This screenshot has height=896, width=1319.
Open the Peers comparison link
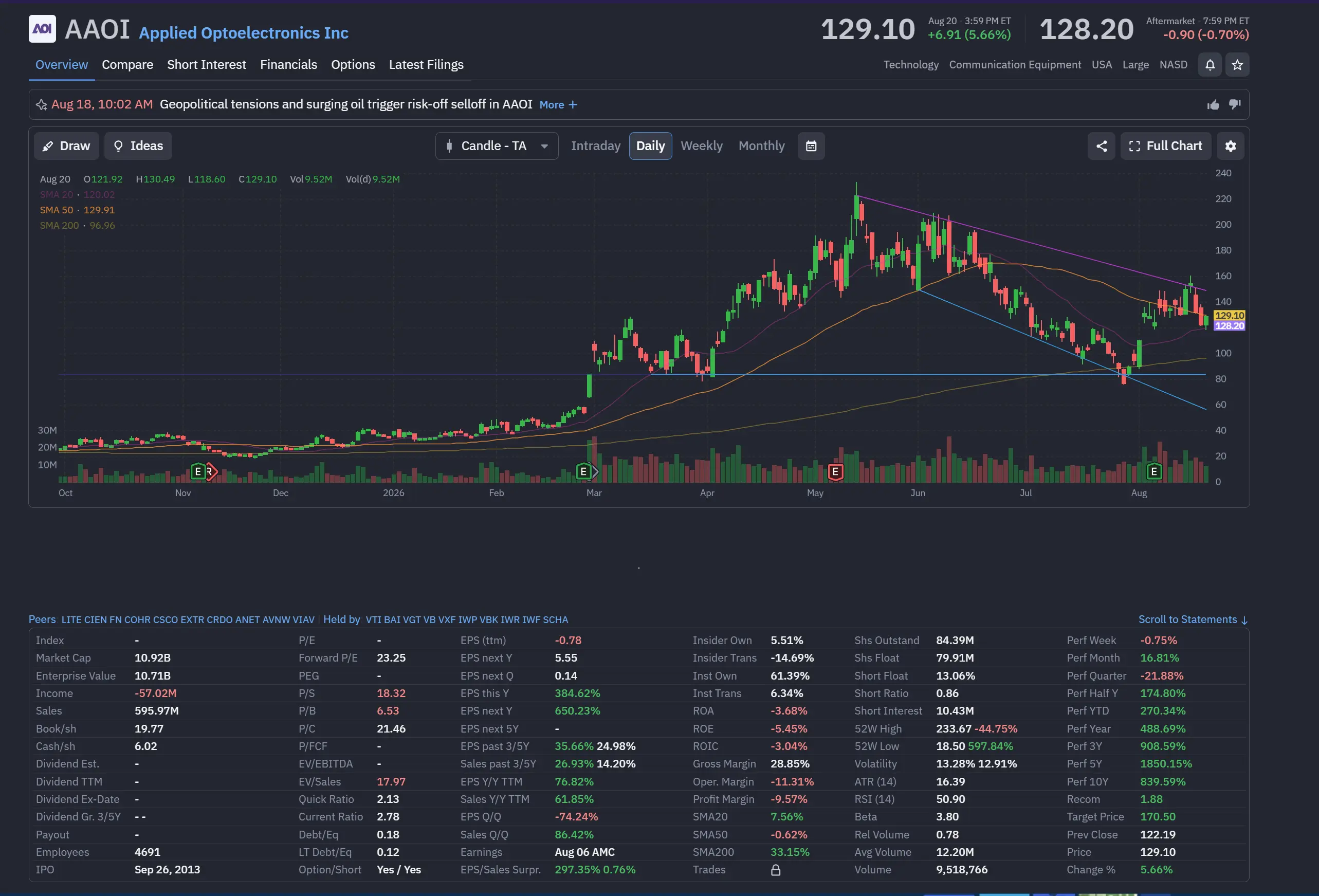tap(42, 619)
